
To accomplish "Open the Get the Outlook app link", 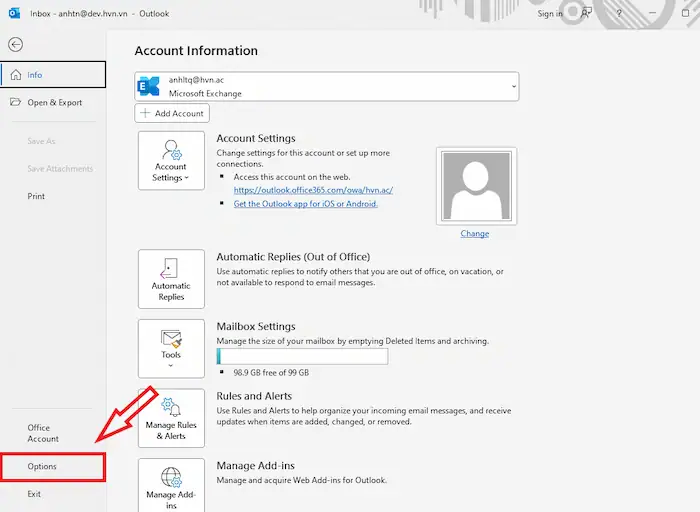I will coord(306,204).
